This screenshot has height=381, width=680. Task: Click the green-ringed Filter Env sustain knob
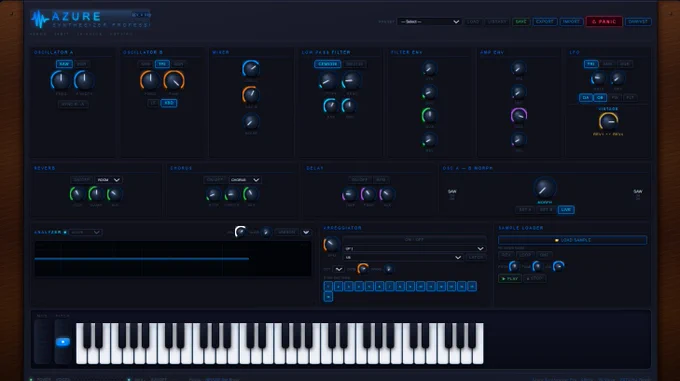429,116
